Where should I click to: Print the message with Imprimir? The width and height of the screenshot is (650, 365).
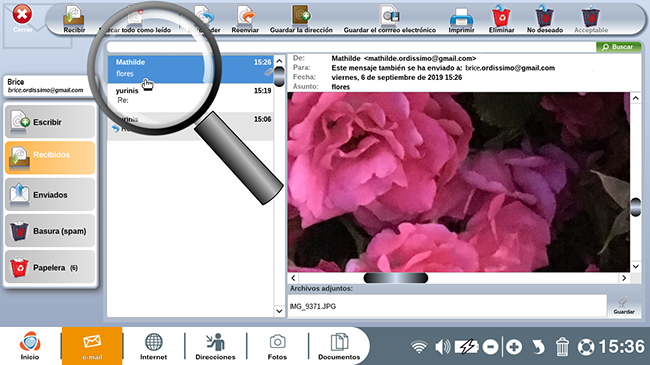coord(461,19)
